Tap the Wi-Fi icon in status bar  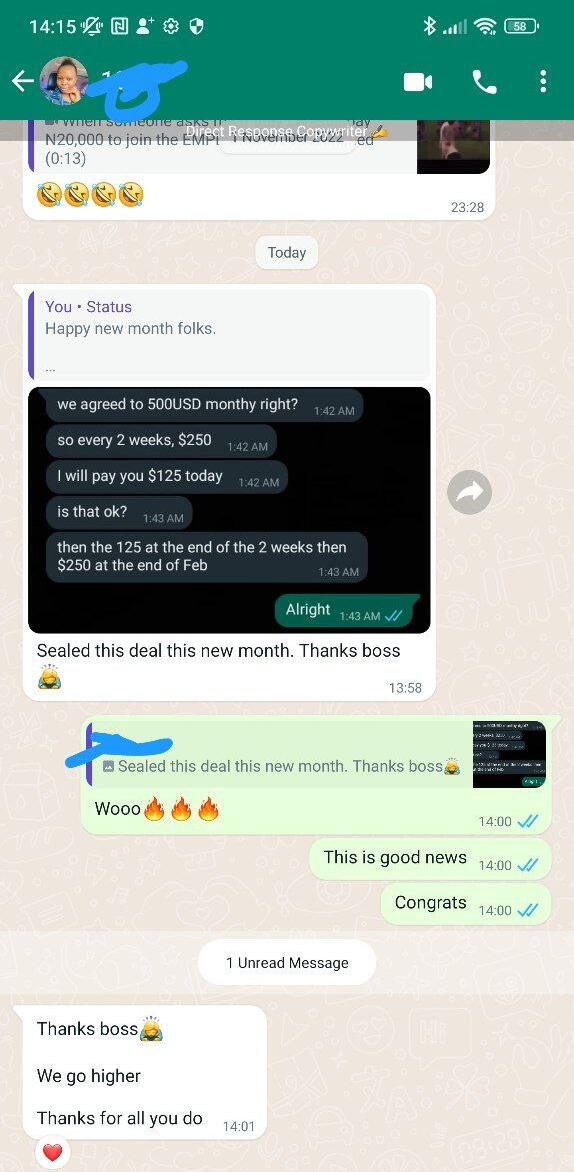point(485,27)
